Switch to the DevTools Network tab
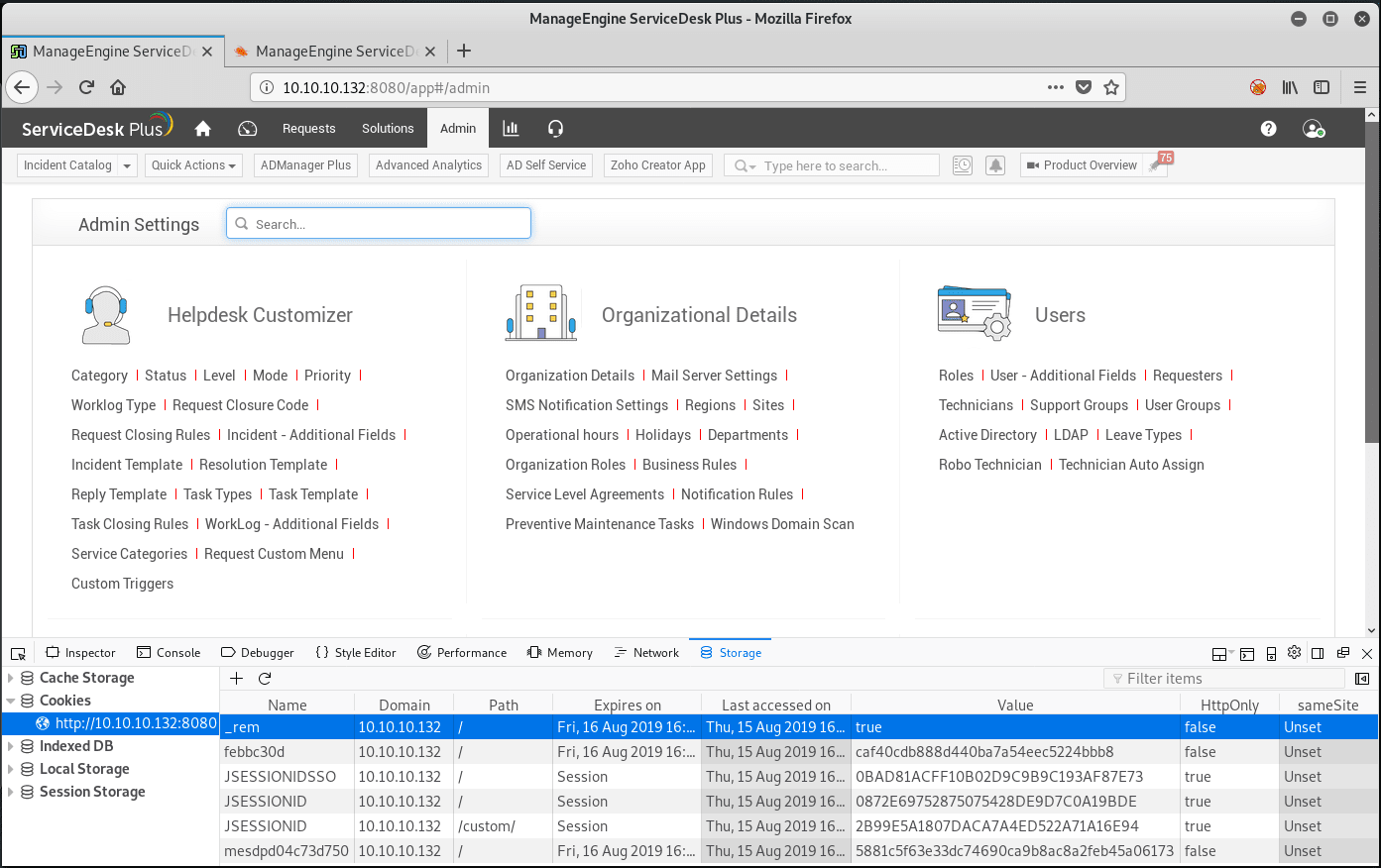Screen dimensions: 1381x868 (646, 653)
